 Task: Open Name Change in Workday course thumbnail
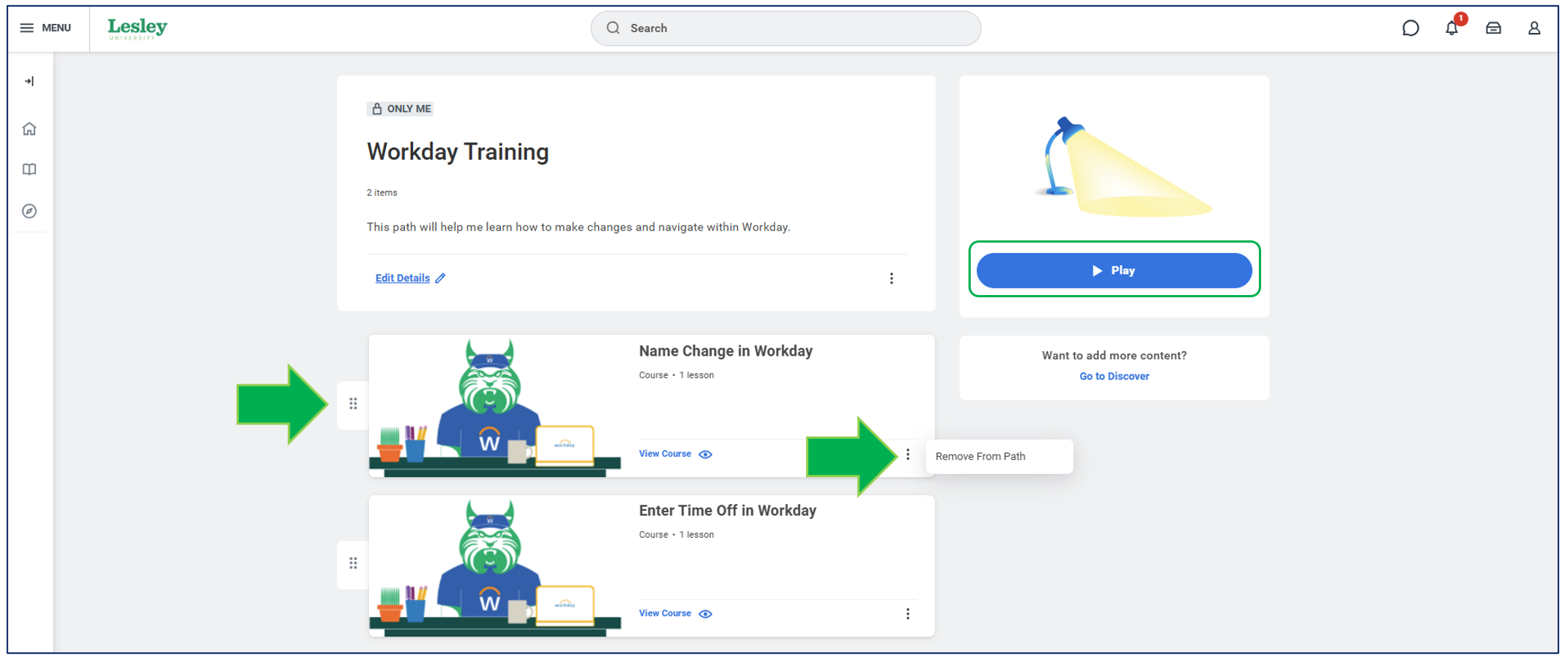(495, 407)
